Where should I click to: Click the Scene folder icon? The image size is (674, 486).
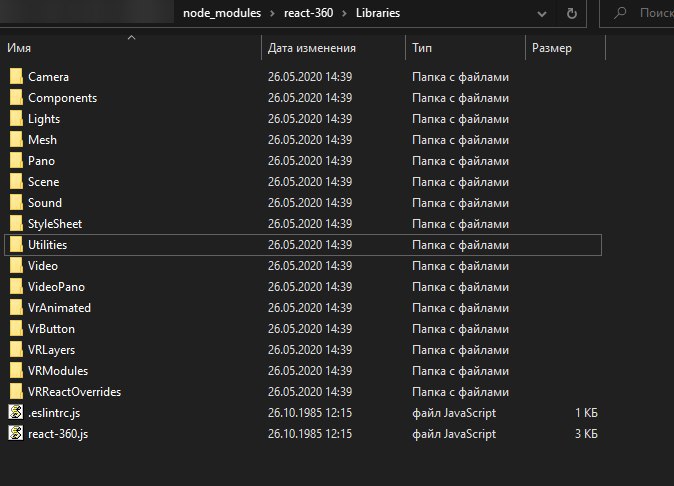click(x=16, y=182)
